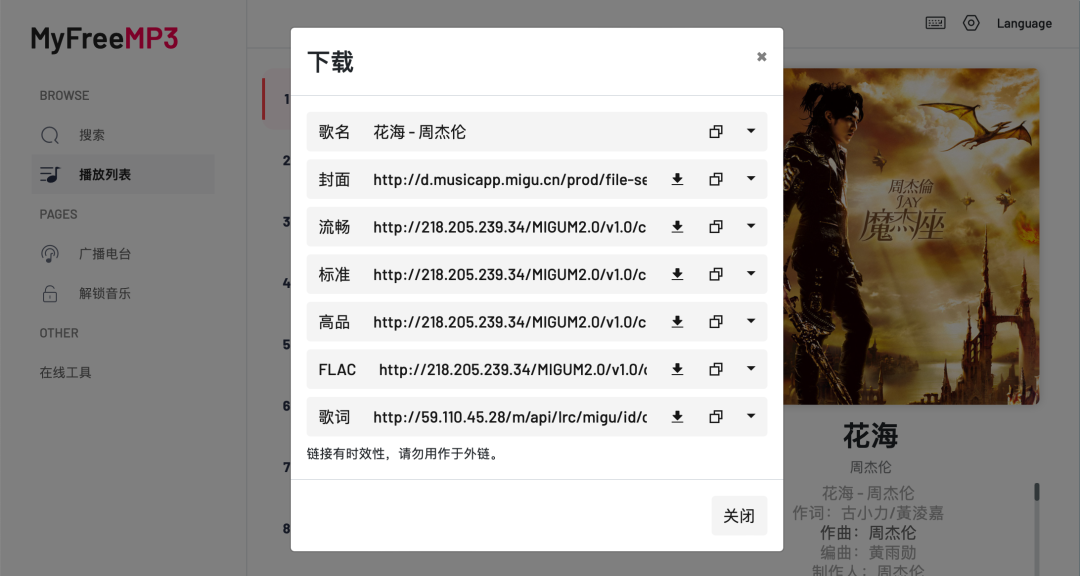1080x576 pixels.
Task: Click the playlist music-note icon in sidebar
Action: point(50,174)
